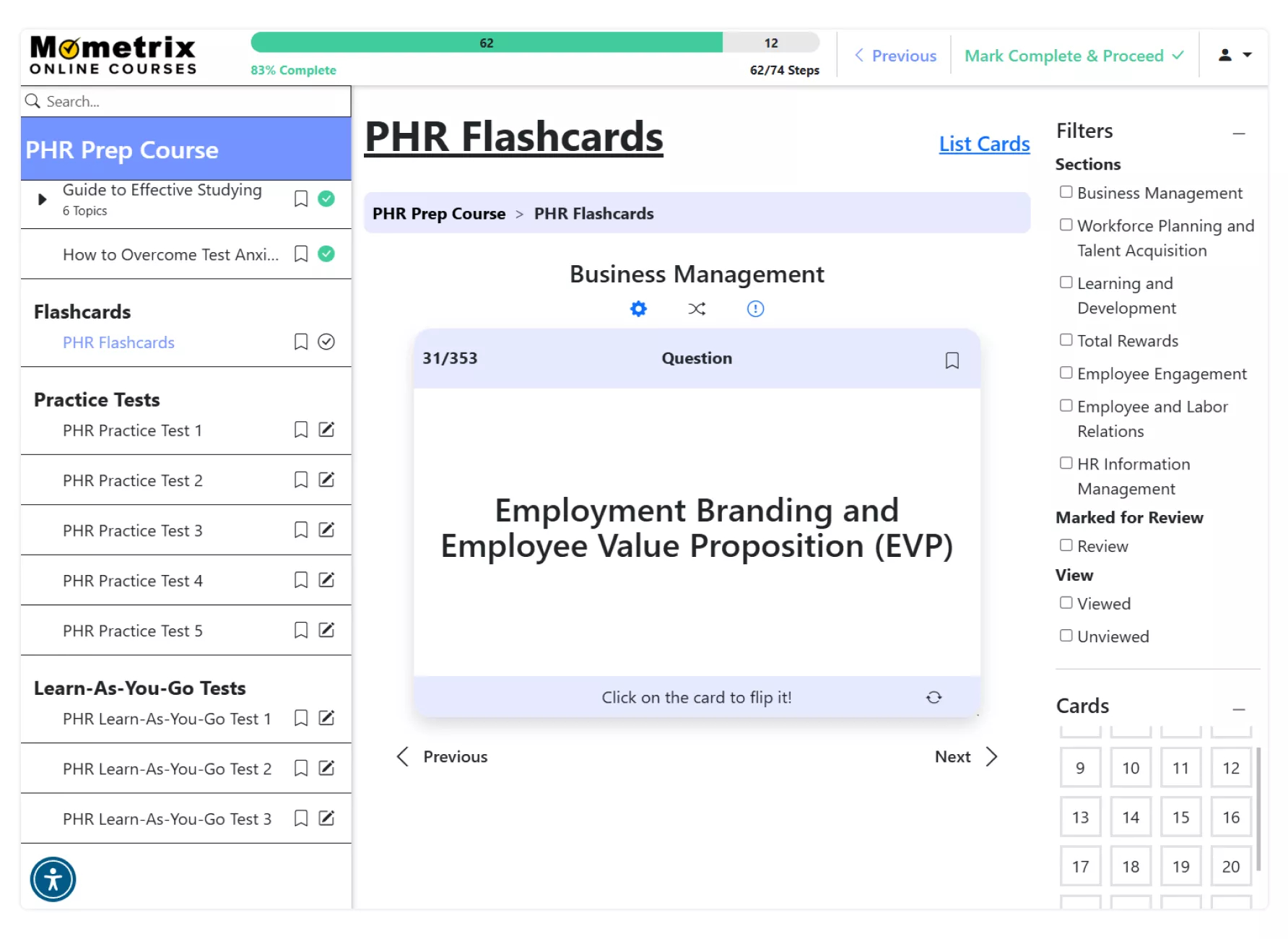Bookmark the current flashcard
This screenshot has height=939, width=1288.
[x=952, y=360]
